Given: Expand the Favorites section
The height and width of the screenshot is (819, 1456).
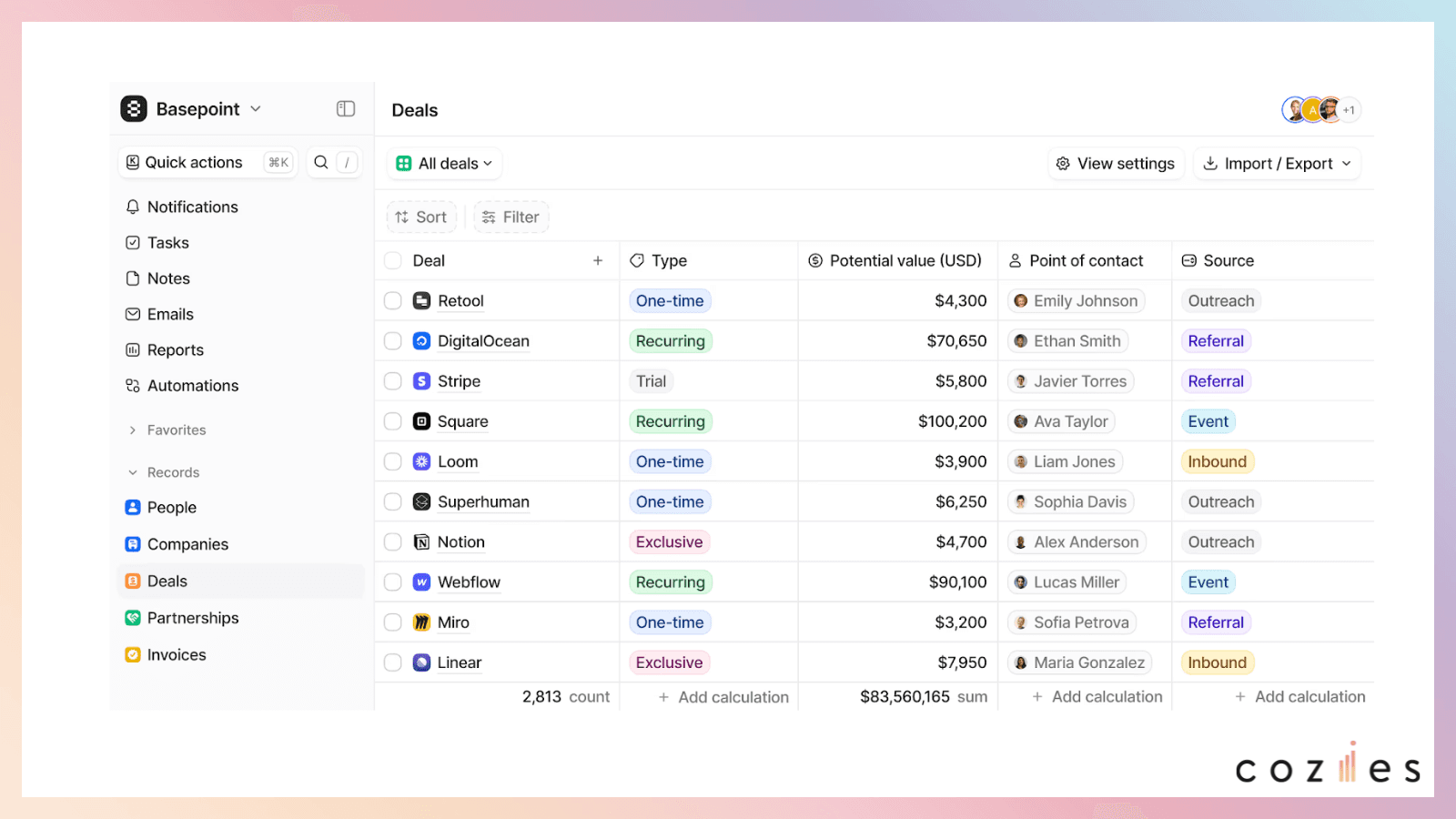Looking at the screenshot, I should [x=167, y=430].
